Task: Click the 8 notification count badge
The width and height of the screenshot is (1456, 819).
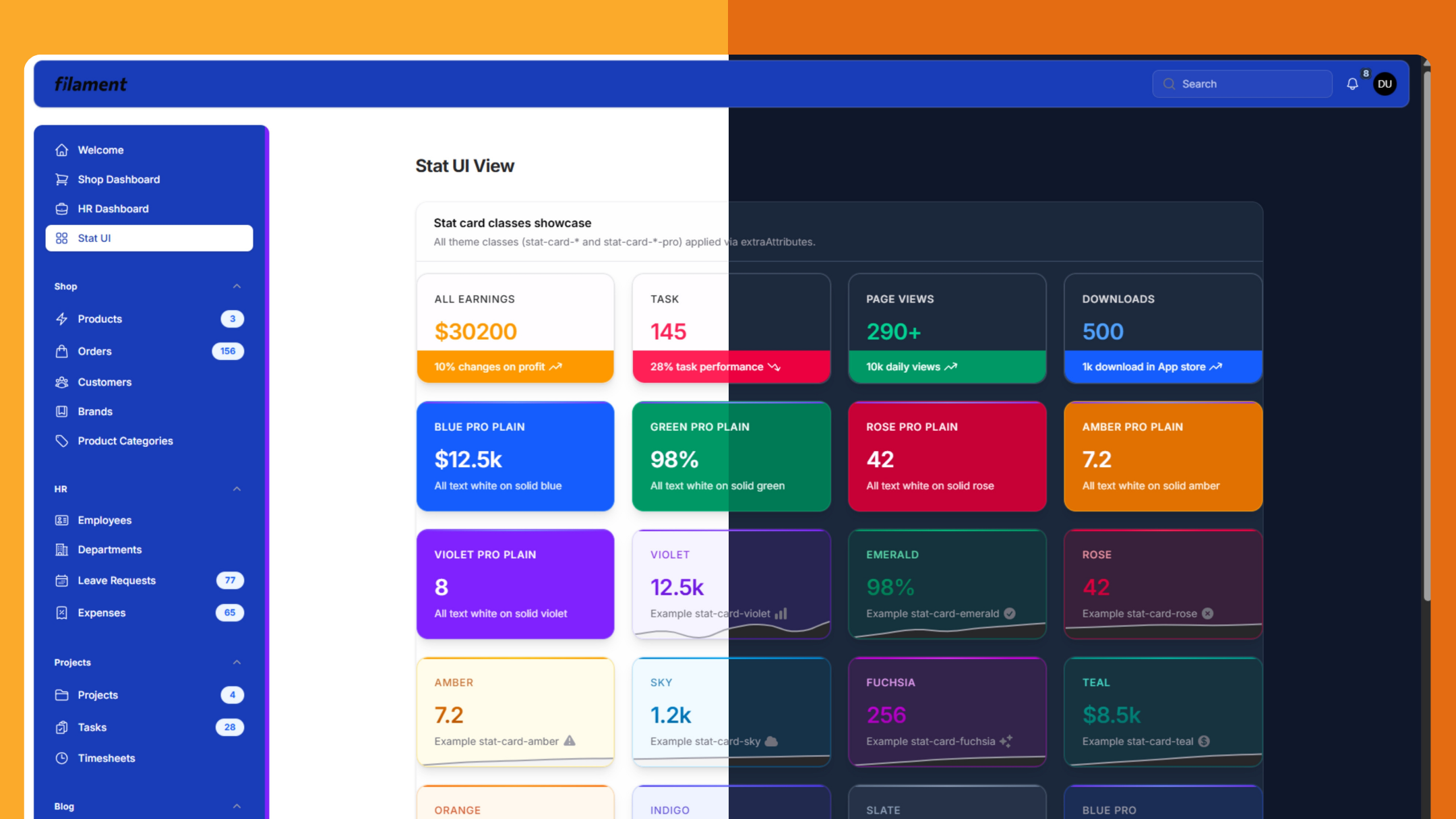Action: click(1366, 73)
